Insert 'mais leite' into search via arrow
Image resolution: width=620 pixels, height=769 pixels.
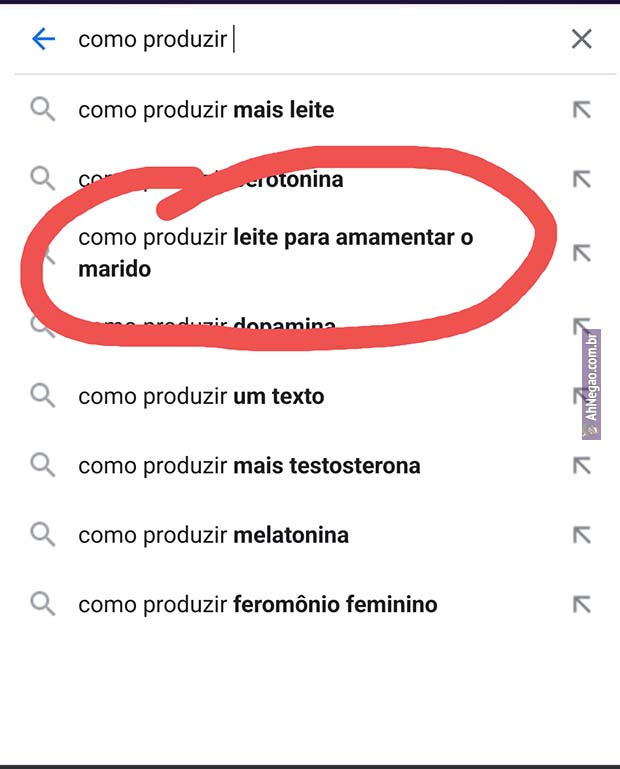[x=581, y=110]
